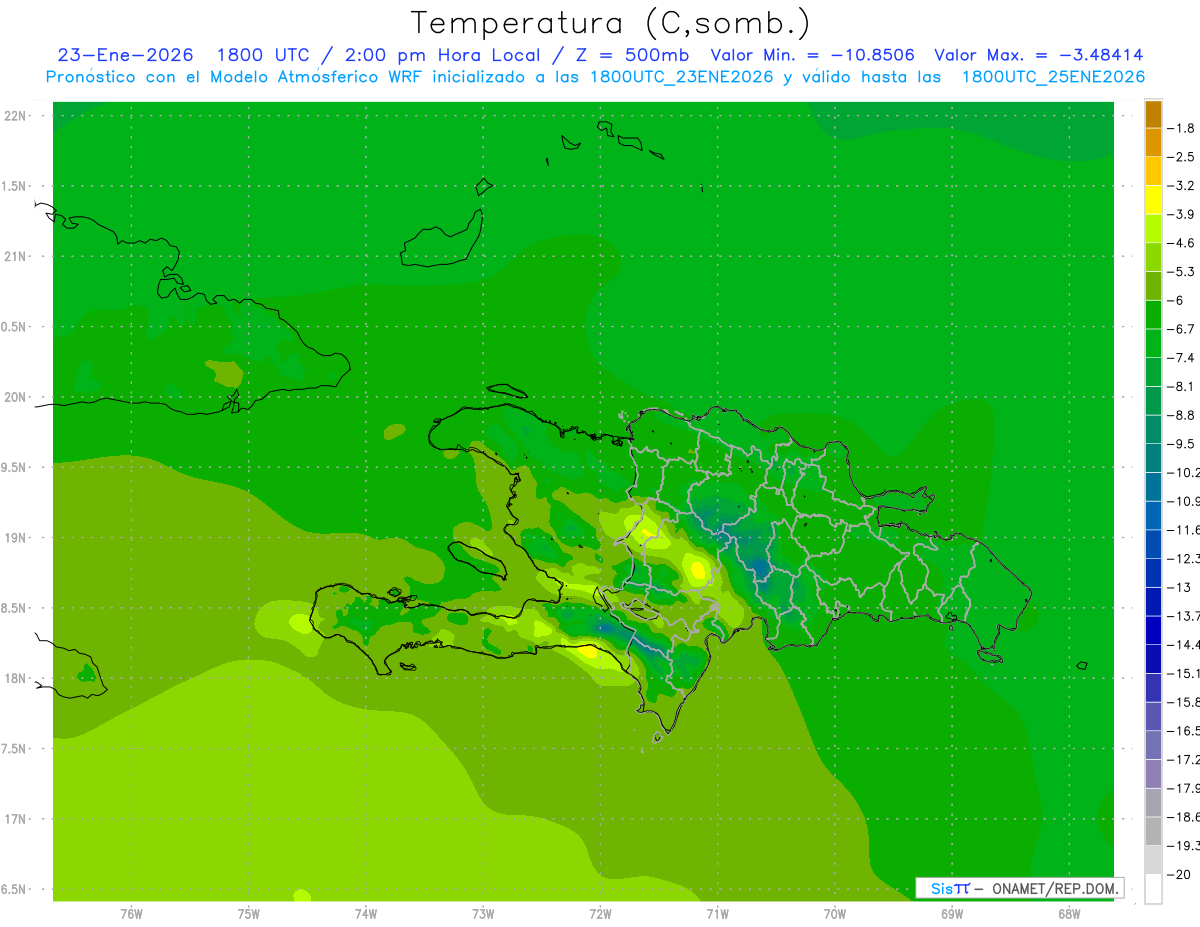Click the 'Valor Min. = -10.8506' value

coord(812,56)
